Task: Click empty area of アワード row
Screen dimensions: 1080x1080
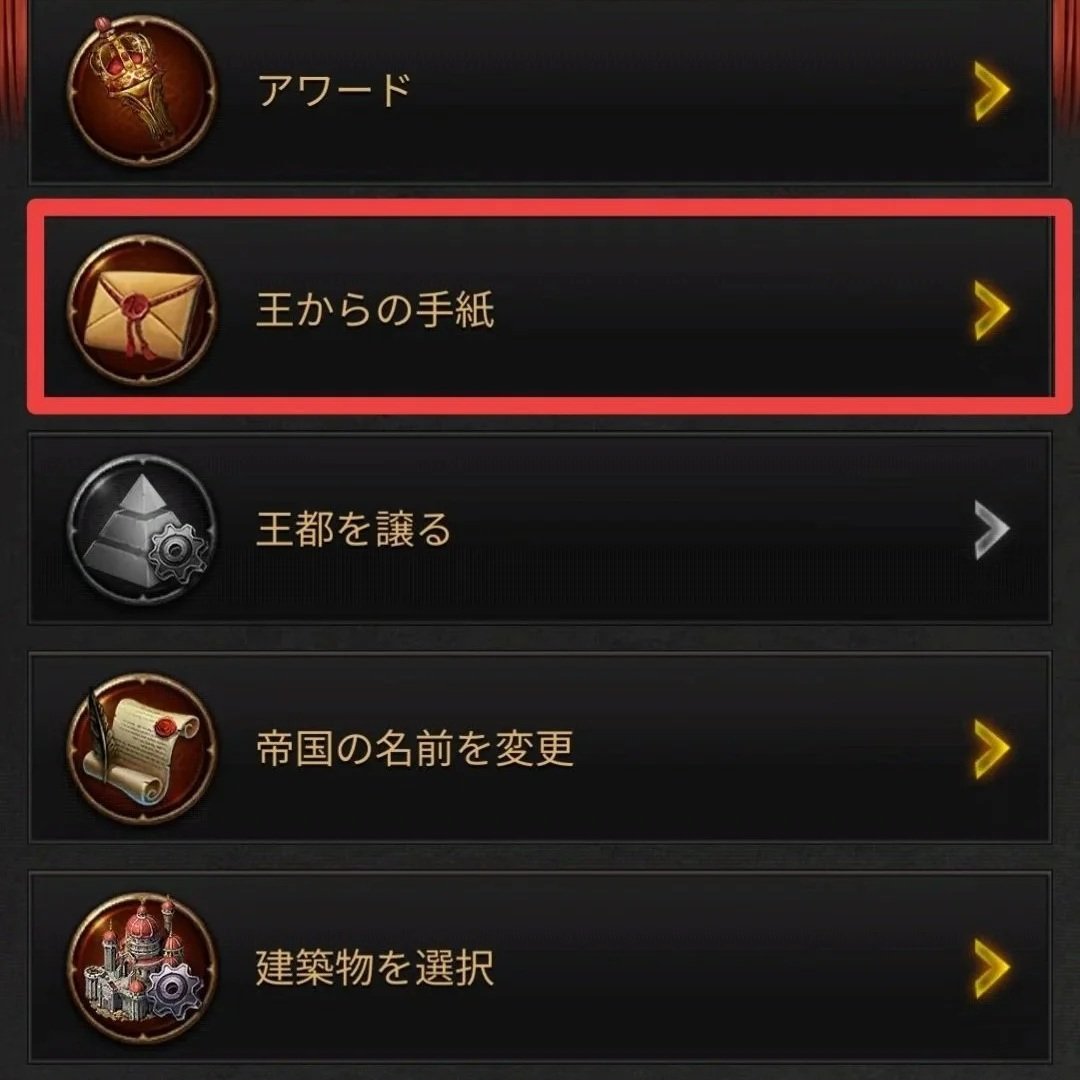Action: coord(689,90)
